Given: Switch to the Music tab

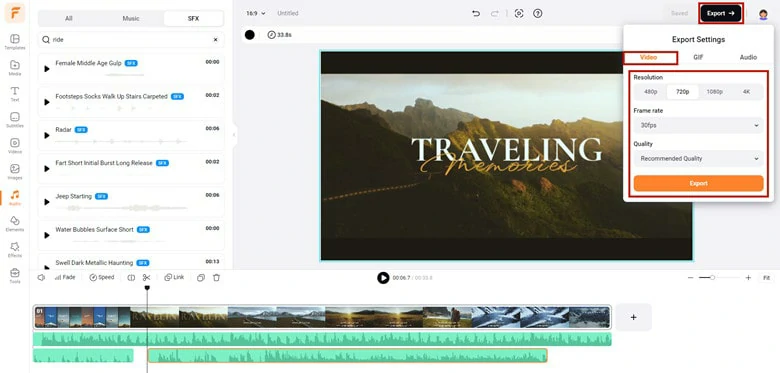Looking at the screenshot, I should click(131, 18).
